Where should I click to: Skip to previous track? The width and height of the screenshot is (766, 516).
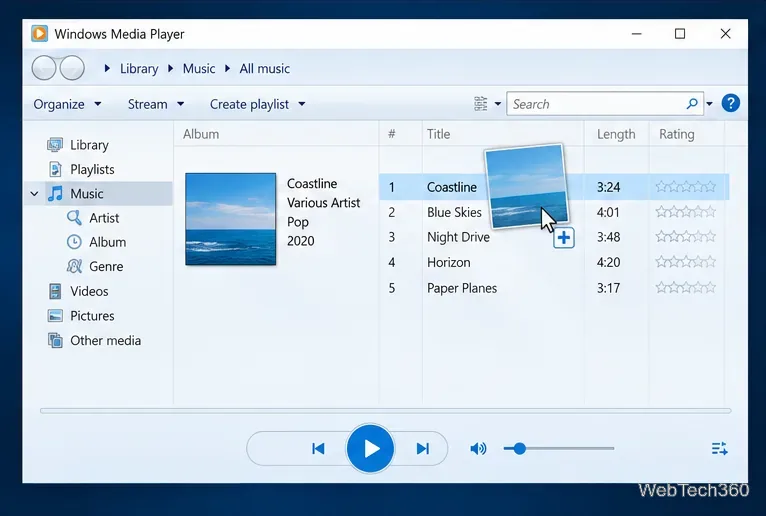318,448
